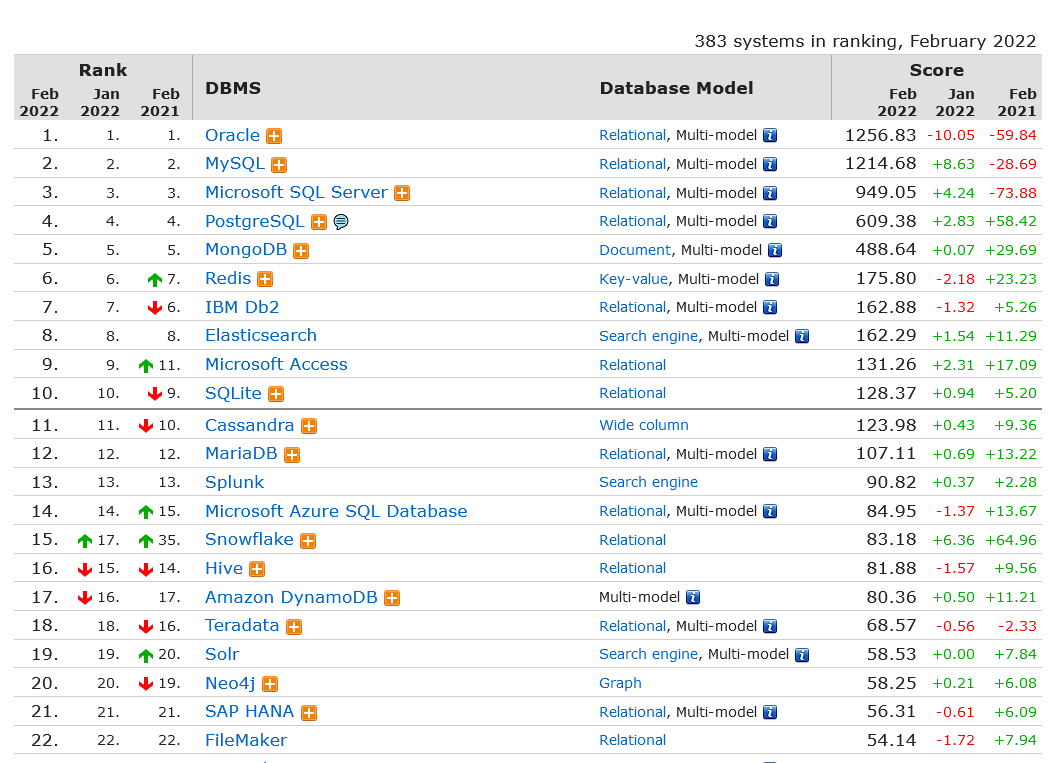Click the orange plus icon next to PostgreSQL
The height and width of the screenshot is (763, 1056).
coord(319,222)
